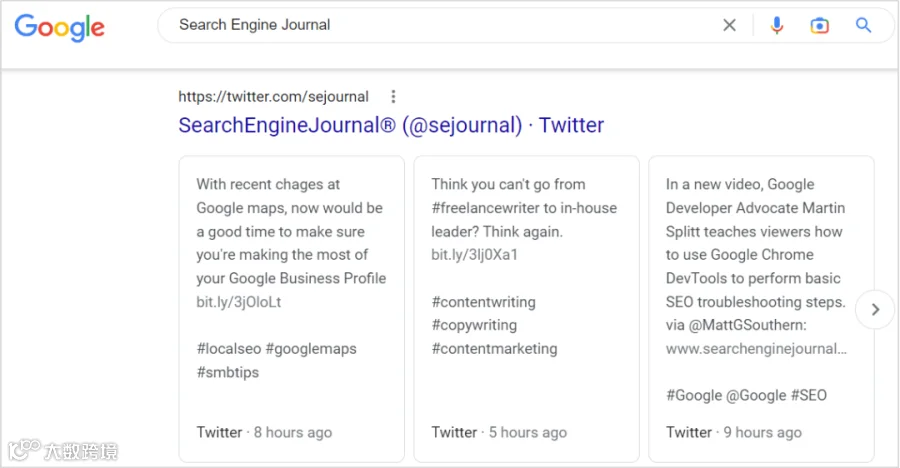Image resolution: width=900 pixels, height=468 pixels.
Task: Open the searchenginejournal link in third tweet
Action: pos(756,349)
